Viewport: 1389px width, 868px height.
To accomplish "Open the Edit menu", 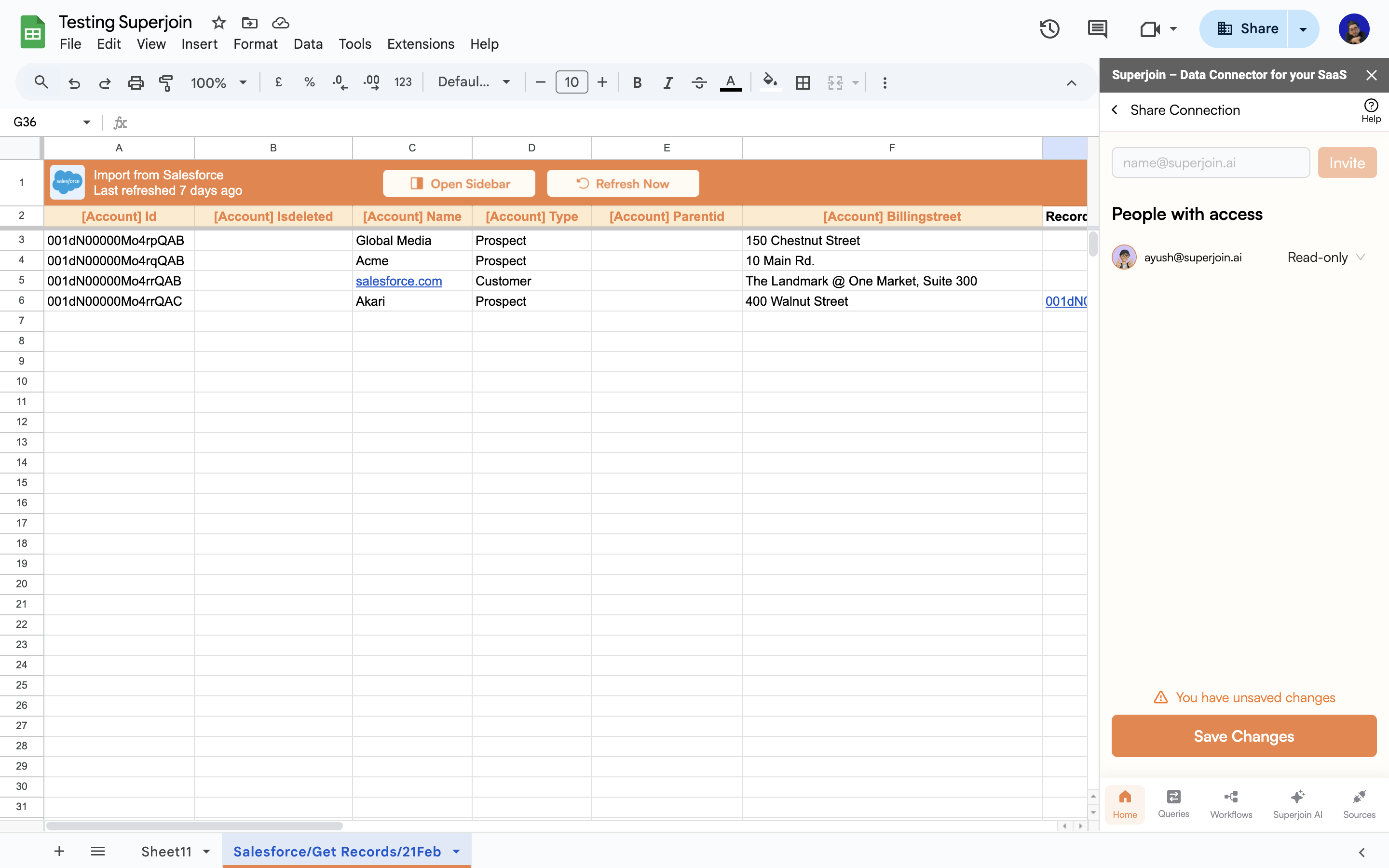I will [109, 43].
